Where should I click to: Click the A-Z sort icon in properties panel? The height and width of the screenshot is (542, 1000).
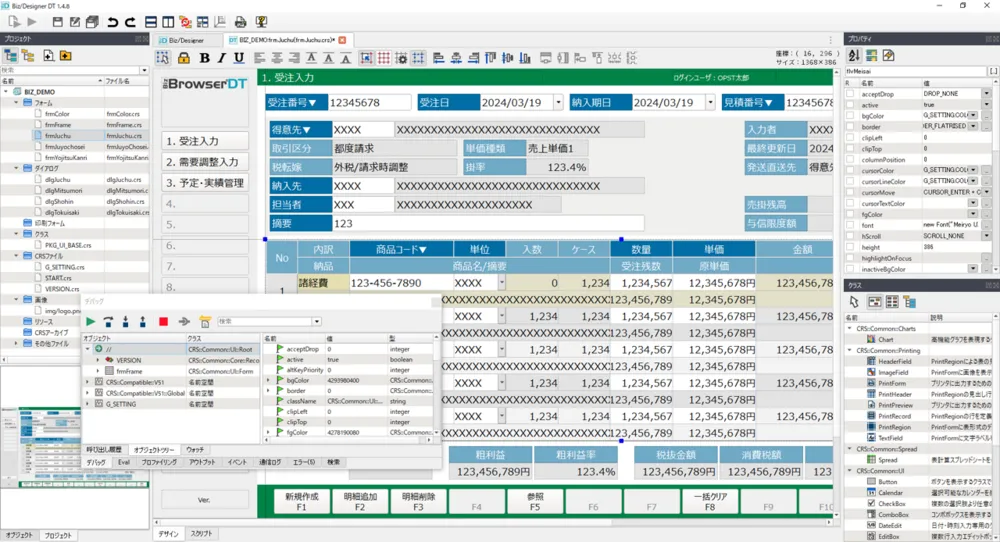pos(854,55)
